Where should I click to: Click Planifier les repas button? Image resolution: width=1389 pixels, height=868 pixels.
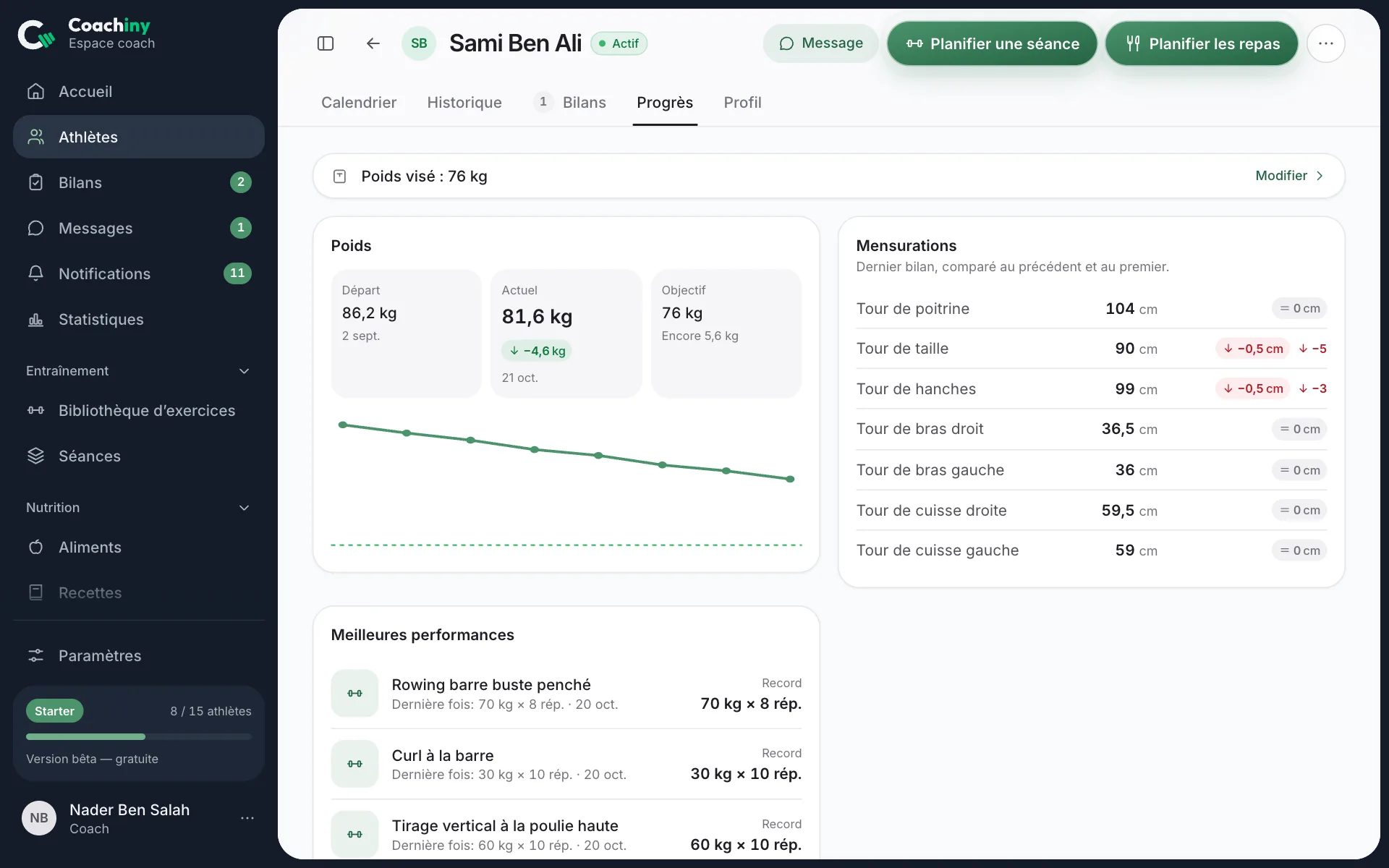[1202, 43]
